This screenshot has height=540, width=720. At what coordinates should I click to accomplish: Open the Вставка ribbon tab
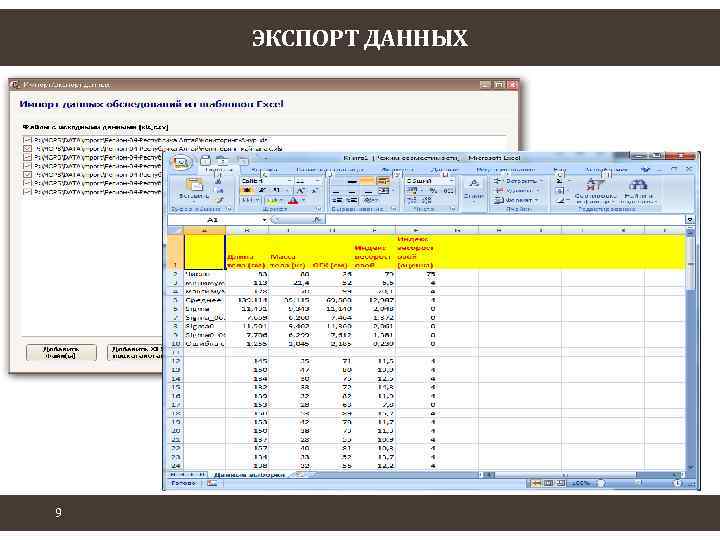[265, 170]
